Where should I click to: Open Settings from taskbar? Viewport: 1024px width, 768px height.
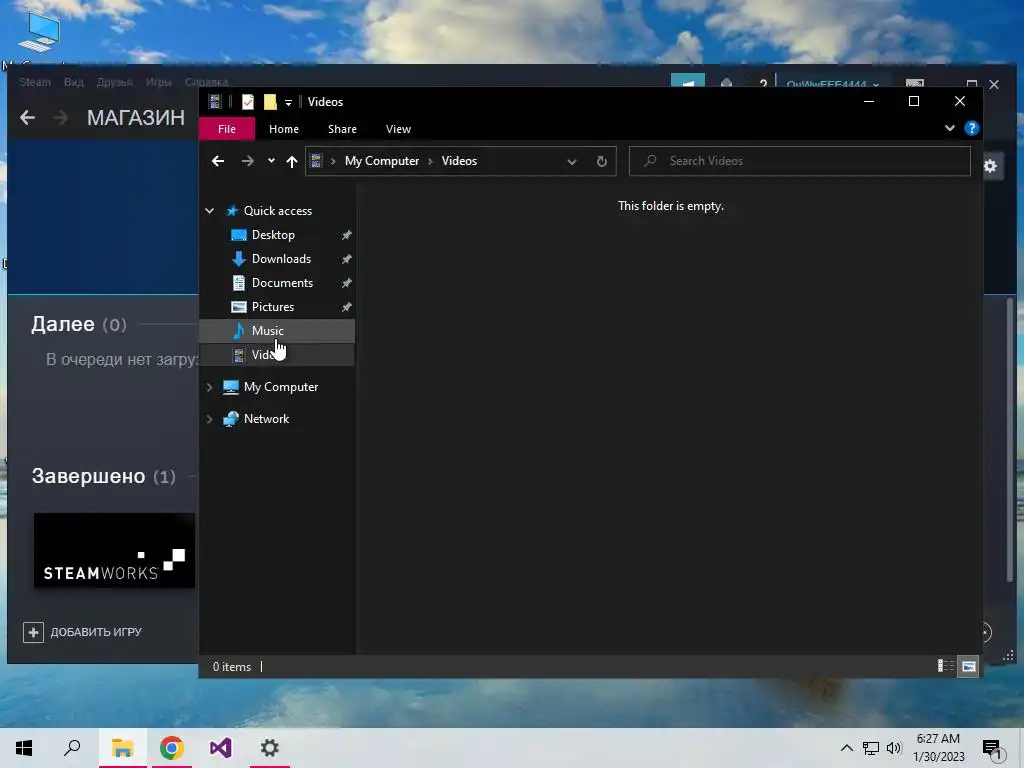pyautogui.click(x=269, y=748)
